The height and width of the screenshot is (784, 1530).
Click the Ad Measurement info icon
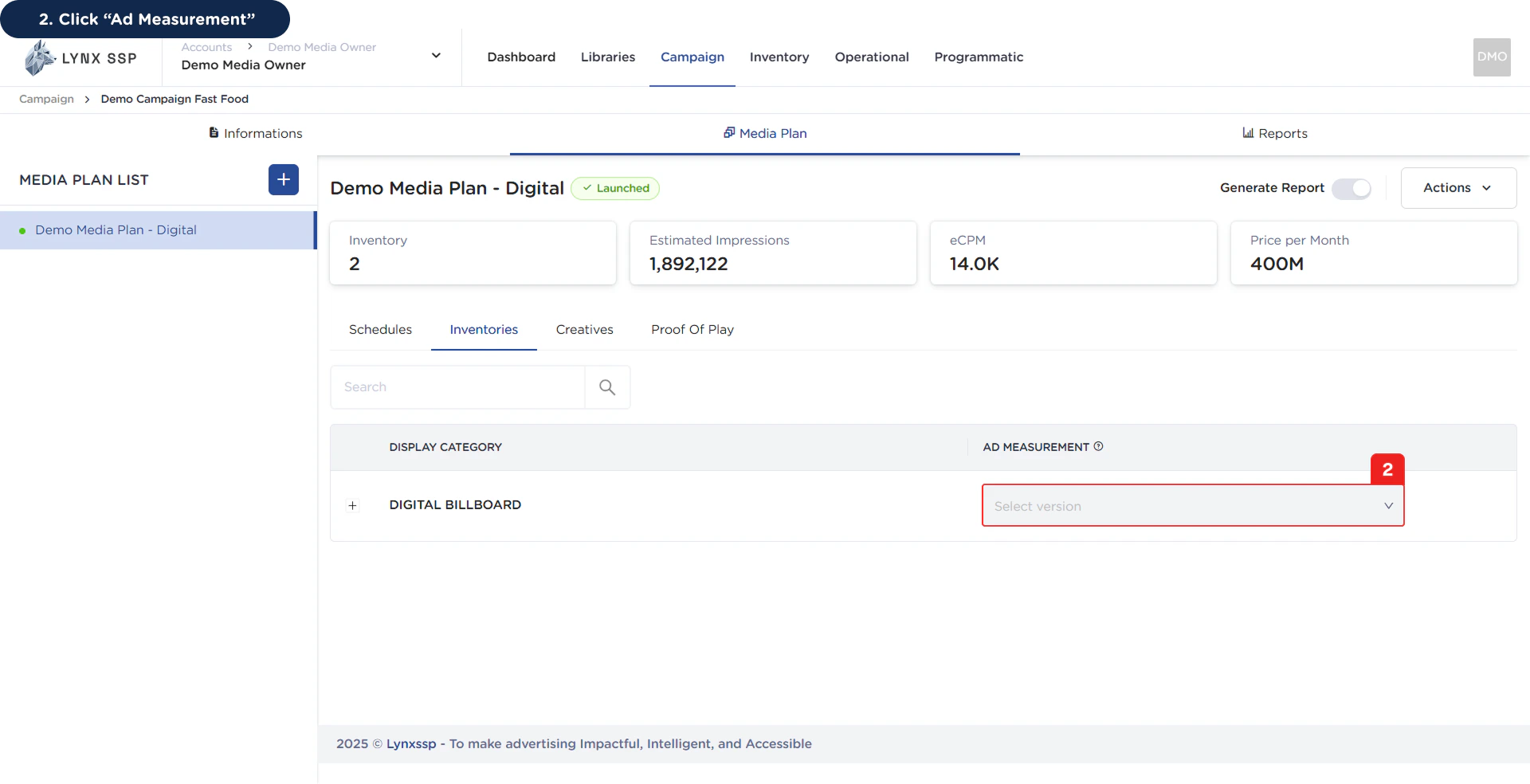tap(1098, 446)
